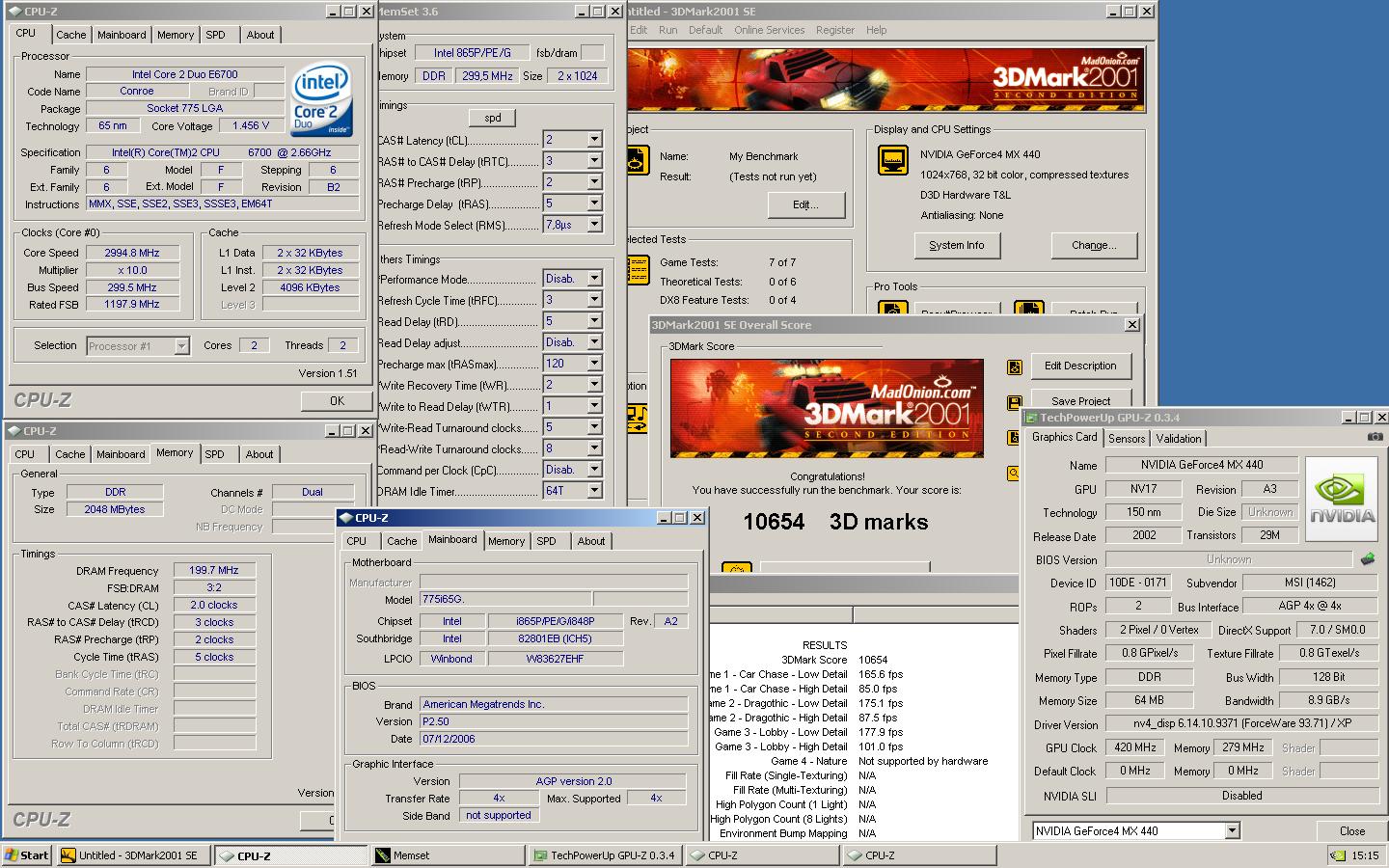1389x868 pixels.
Task: Open the Register menu in 3DMark
Action: pos(834,30)
